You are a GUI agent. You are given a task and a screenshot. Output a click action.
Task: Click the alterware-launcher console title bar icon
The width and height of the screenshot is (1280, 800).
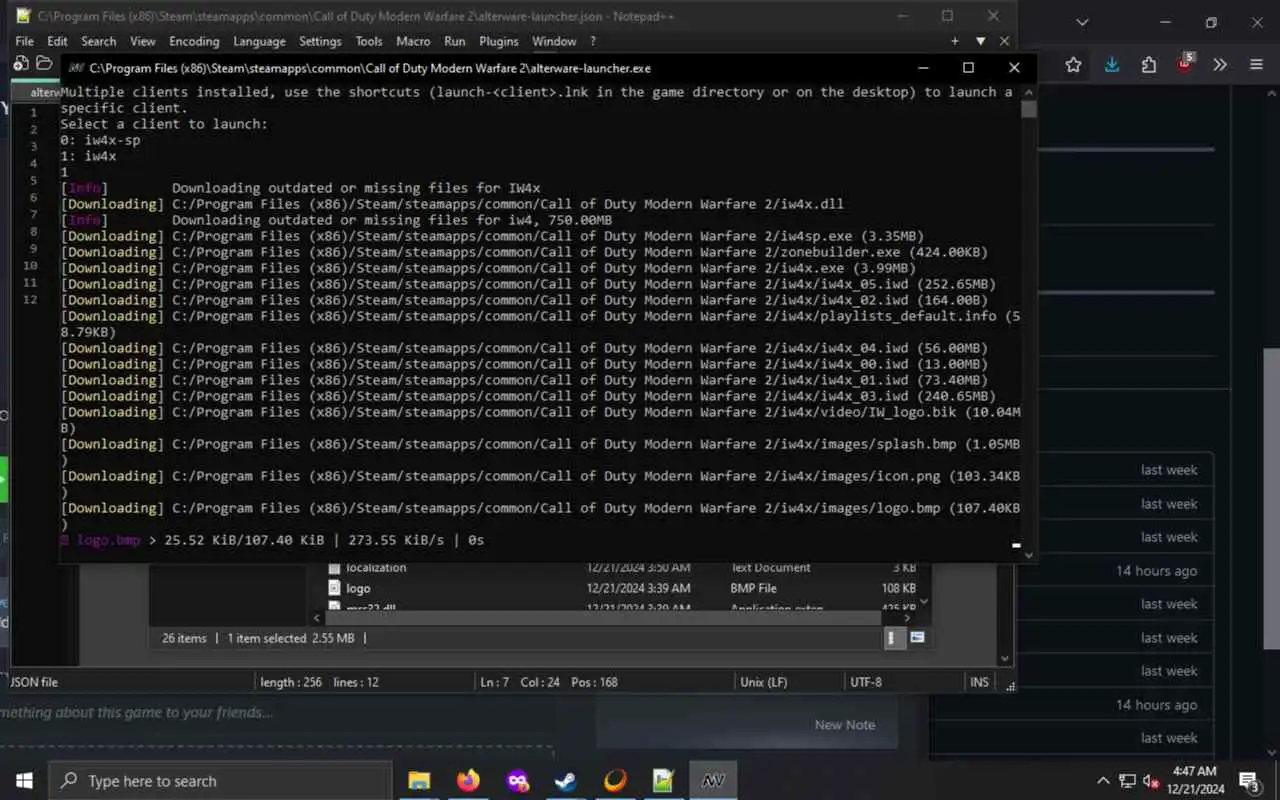click(x=76, y=68)
